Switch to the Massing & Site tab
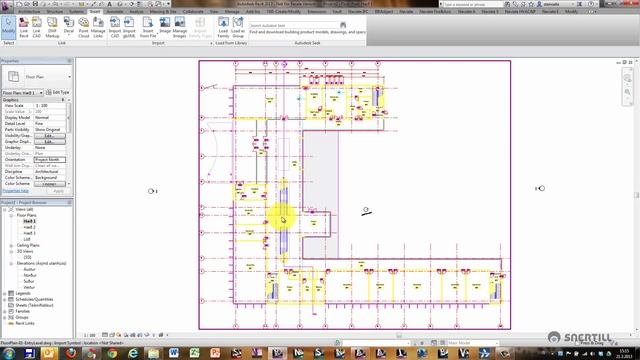Image resolution: width=640 pixels, height=360 pixels. (163, 12)
